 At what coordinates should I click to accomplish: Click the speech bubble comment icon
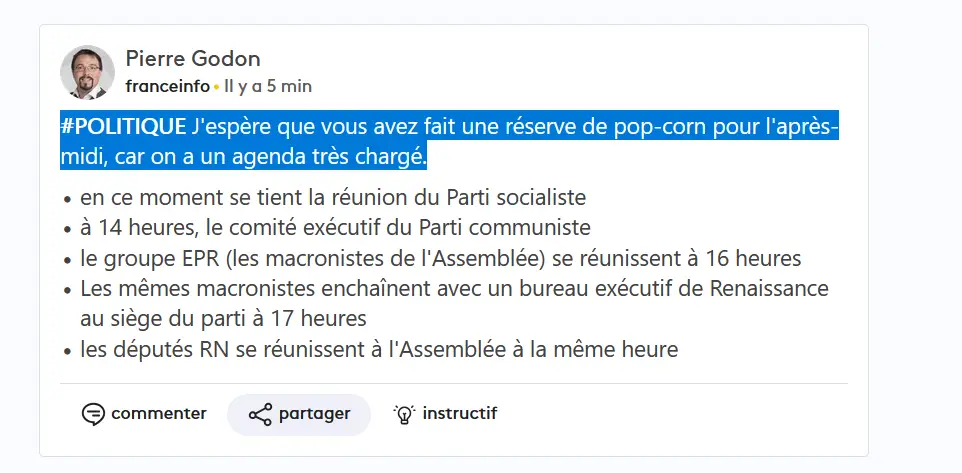pyautogui.click(x=93, y=414)
